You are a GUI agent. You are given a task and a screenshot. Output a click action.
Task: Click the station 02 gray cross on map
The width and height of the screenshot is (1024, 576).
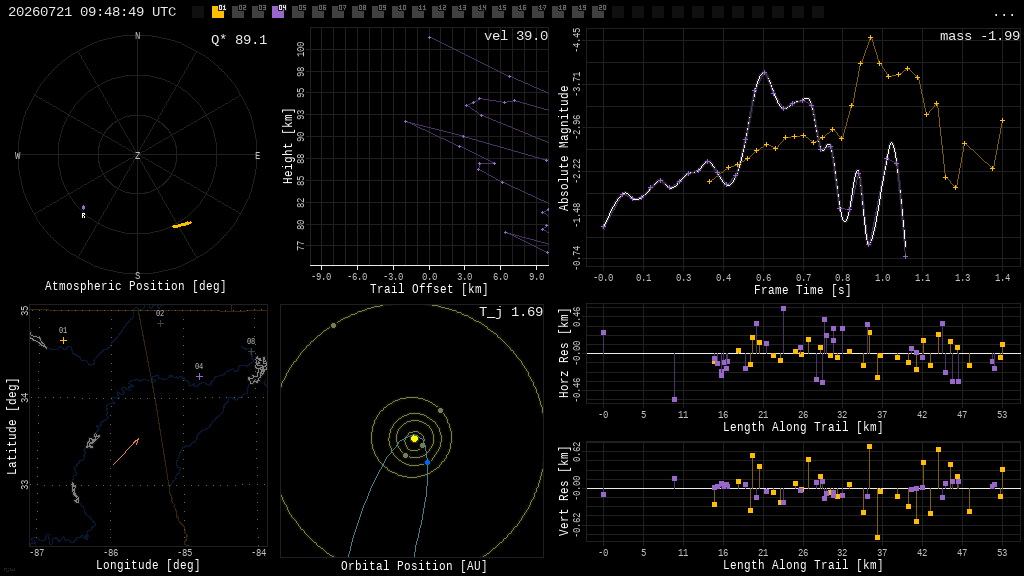pos(160,323)
